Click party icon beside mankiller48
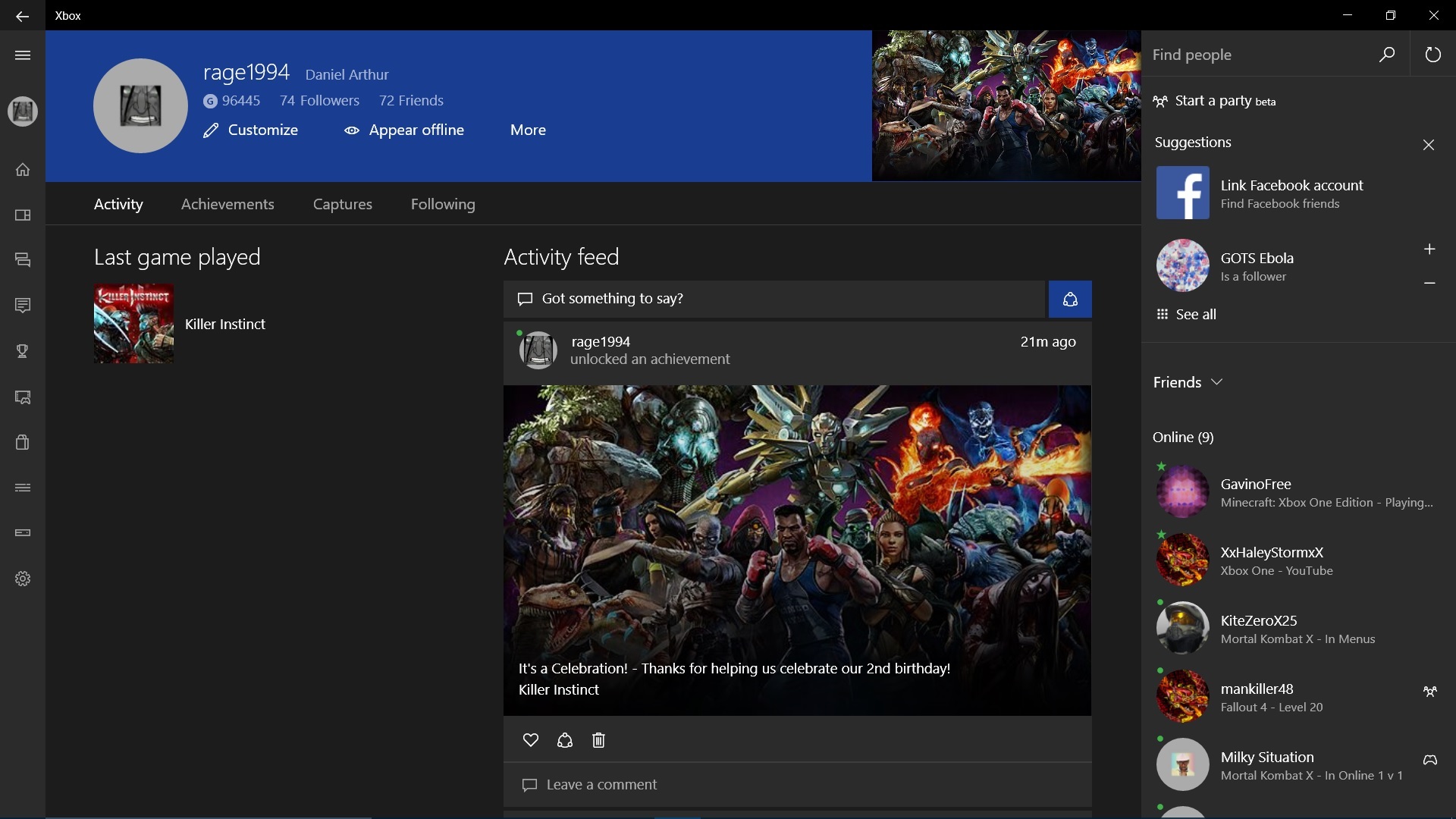Image resolution: width=1456 pixels, height=819 pixels. pyautogui.click(x=1429, y=691)
